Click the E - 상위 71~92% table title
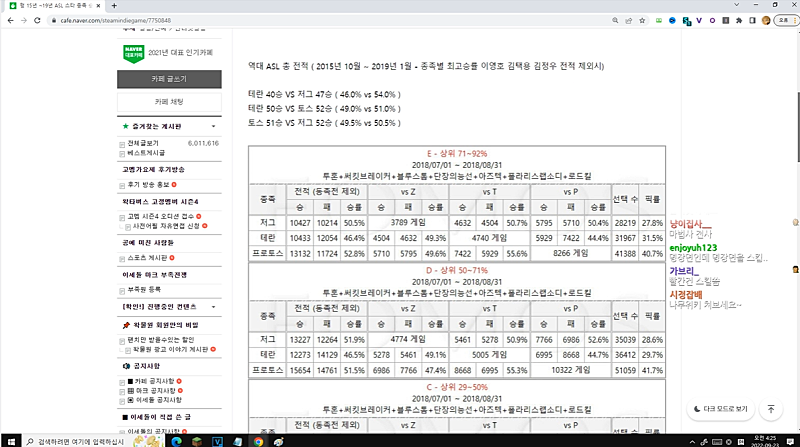The image size is (800, 447). pyautogui.click(x=457, y=154)
